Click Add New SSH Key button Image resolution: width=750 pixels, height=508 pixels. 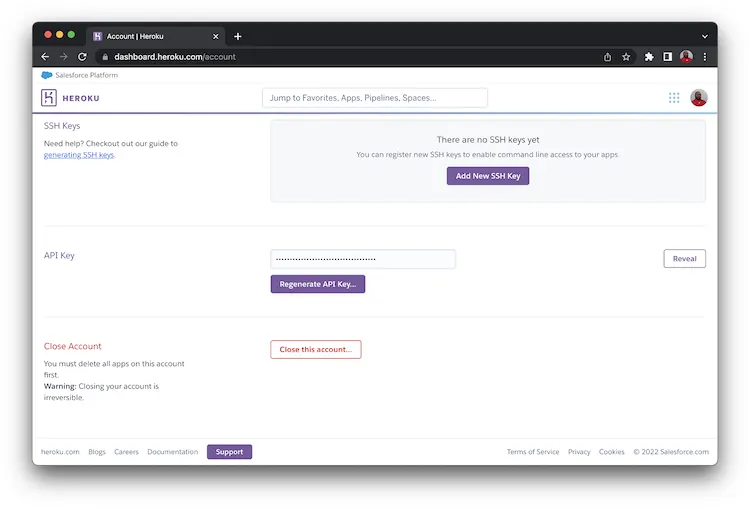pos(488,176)
